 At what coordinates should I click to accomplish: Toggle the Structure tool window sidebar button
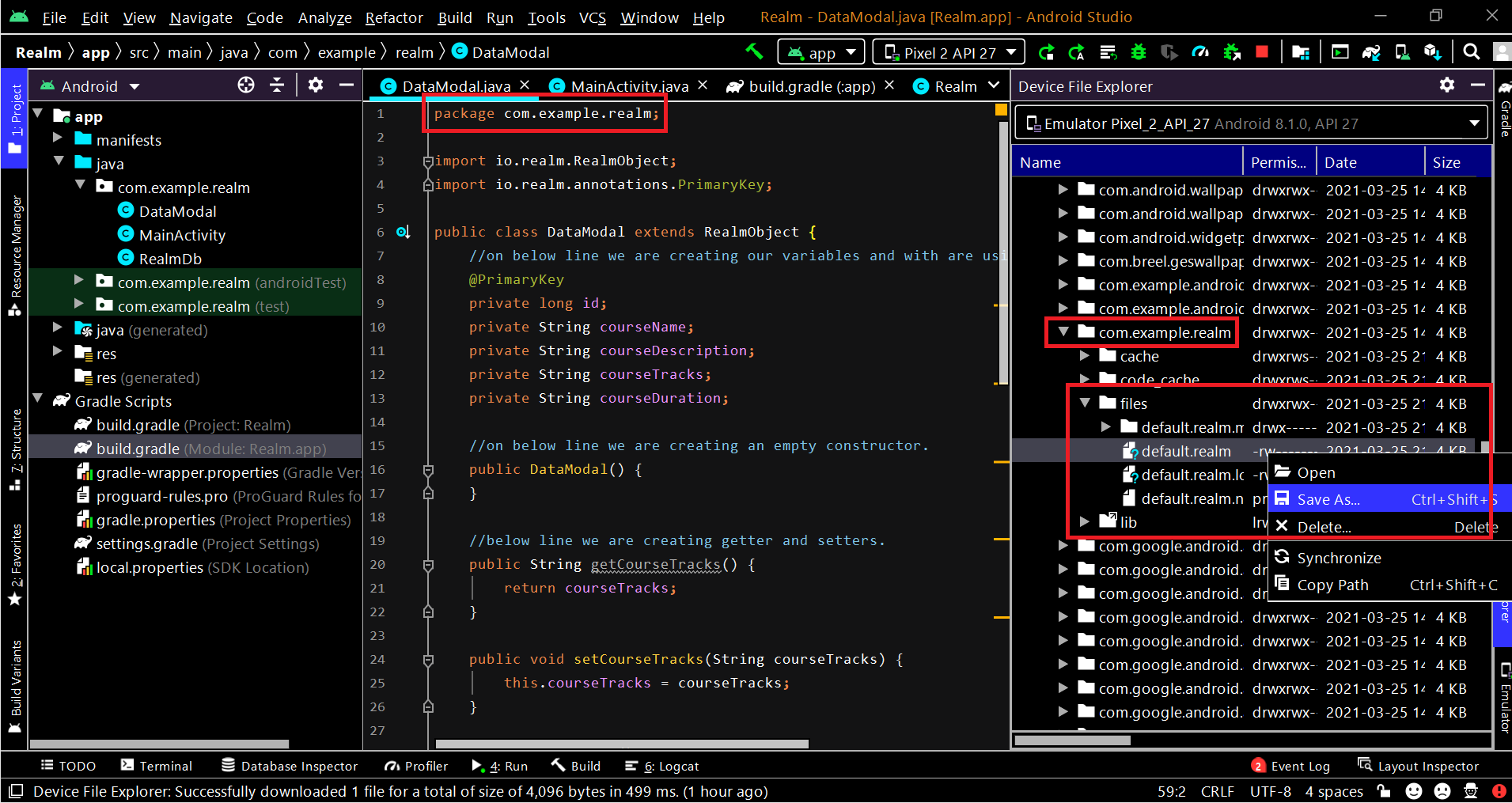point(15,449)
